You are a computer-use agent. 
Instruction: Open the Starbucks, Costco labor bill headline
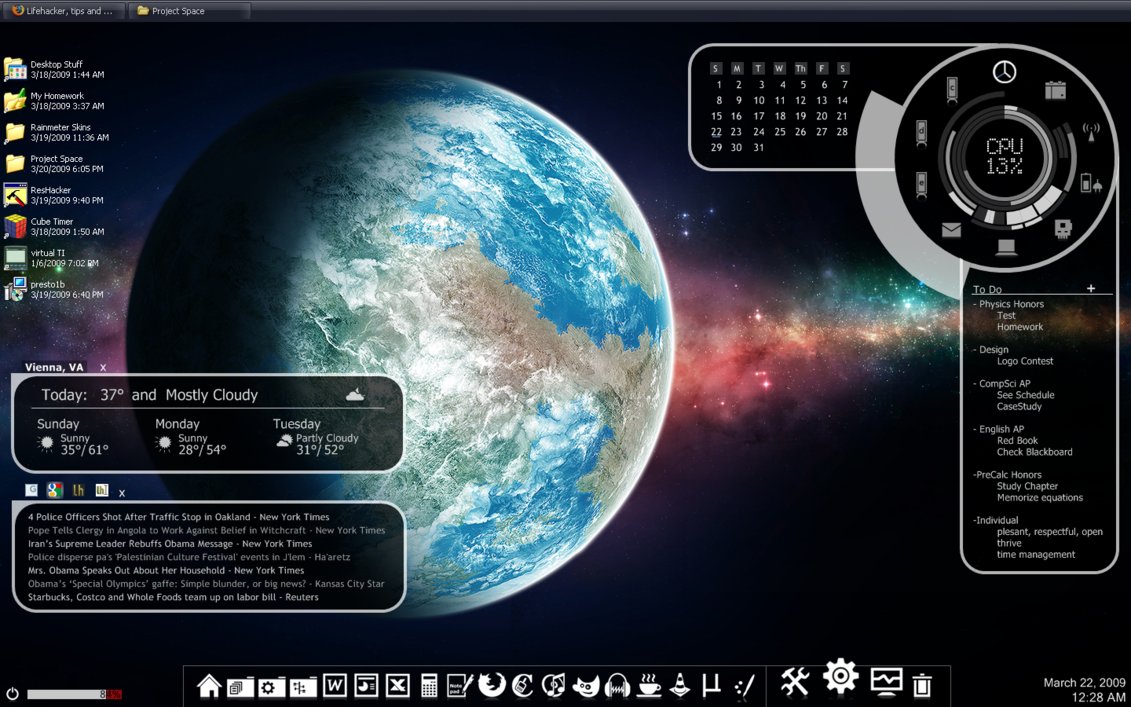pos(173,597)
